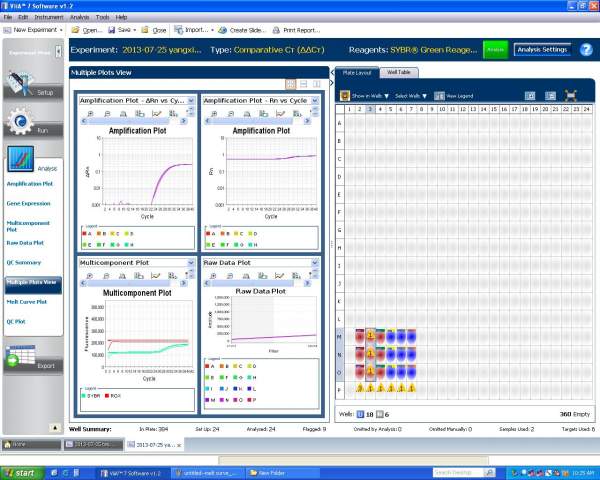Viewport: 600px width, 480px height.
Task: Switch to the Well Table tab
Action: click(399, 72)
